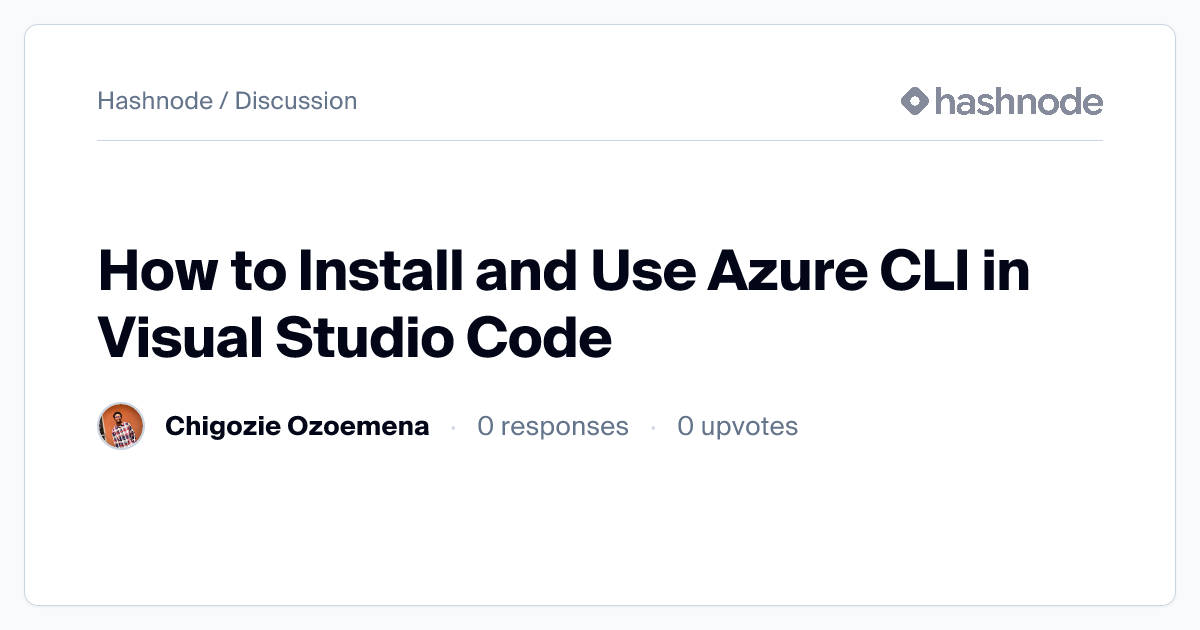Click the word "upvotes" in the stats row
The width and height of the screenshot is (1200, 630).
pyautogui.click(x=749, y=427)
